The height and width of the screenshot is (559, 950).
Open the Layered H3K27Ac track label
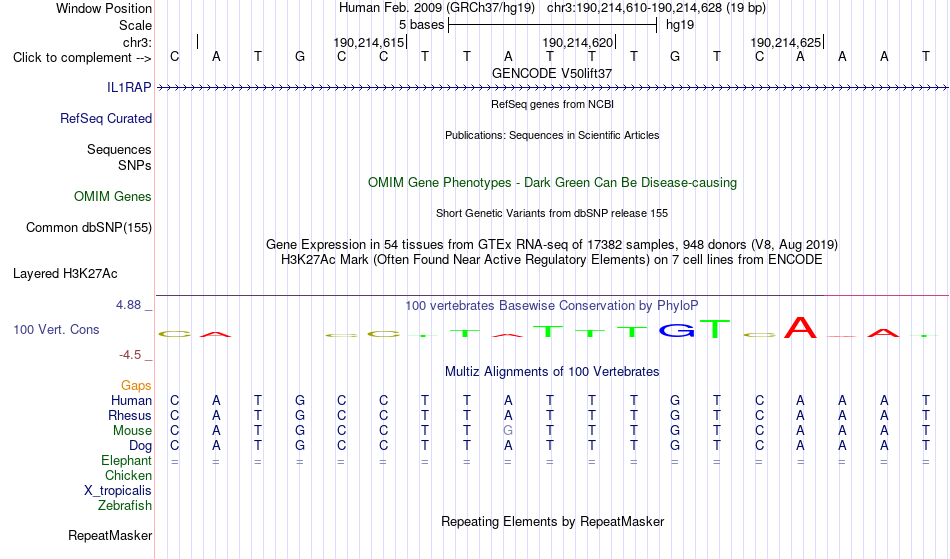pyautogui.click(x=65, y=273)
